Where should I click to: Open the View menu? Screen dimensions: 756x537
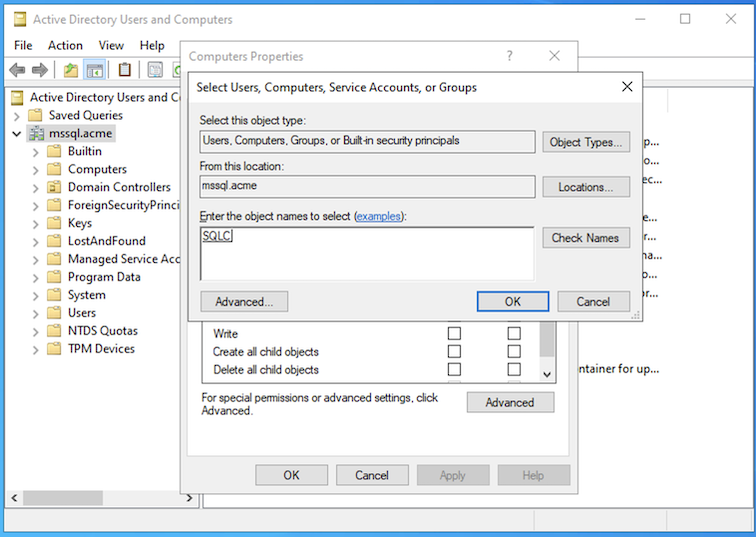111,45
